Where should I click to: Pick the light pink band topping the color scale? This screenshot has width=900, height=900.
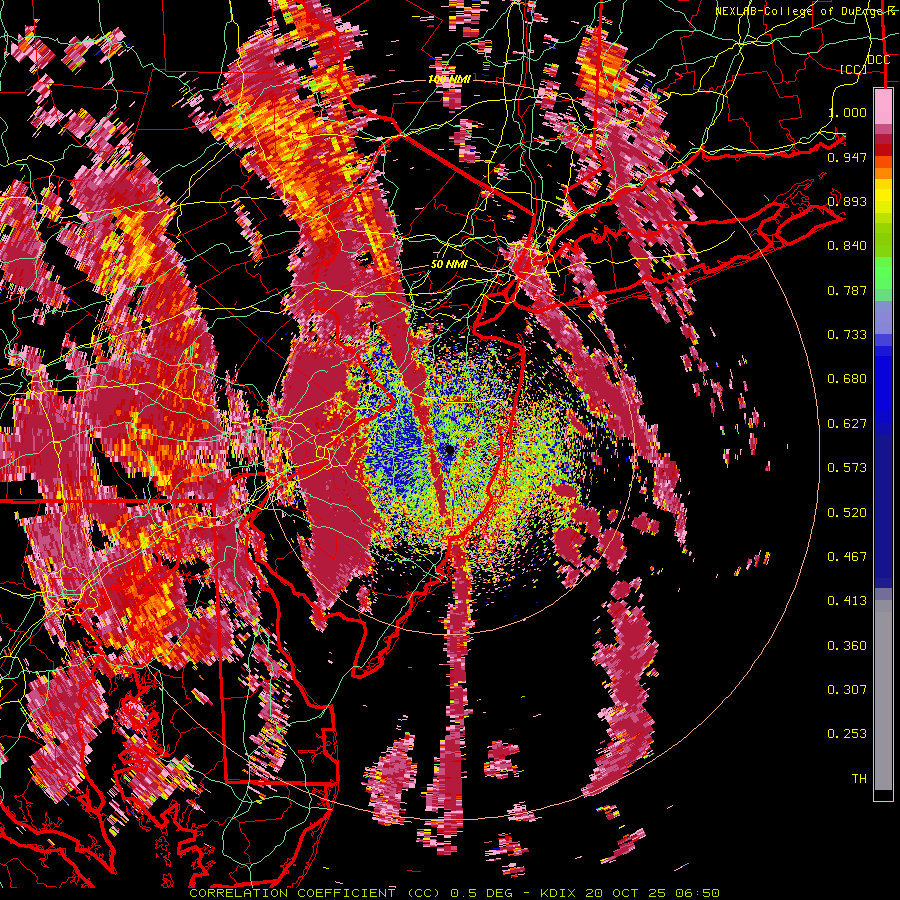click(x=883, y=106)
